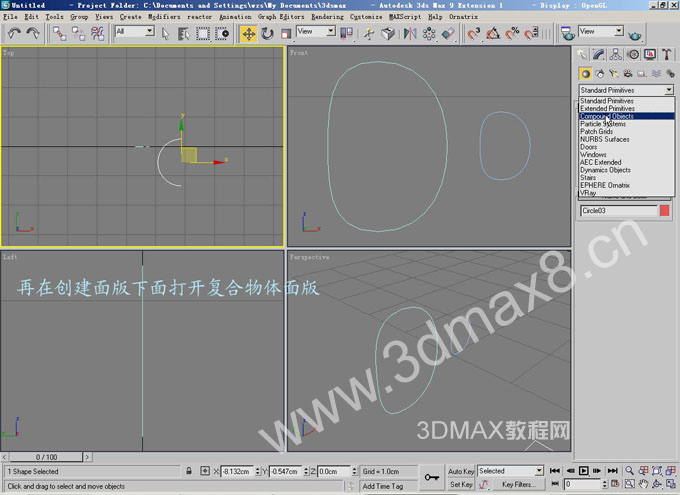Click the Pan View hand tool
This screenshot has width=680, height=495.
click(643, 484)
